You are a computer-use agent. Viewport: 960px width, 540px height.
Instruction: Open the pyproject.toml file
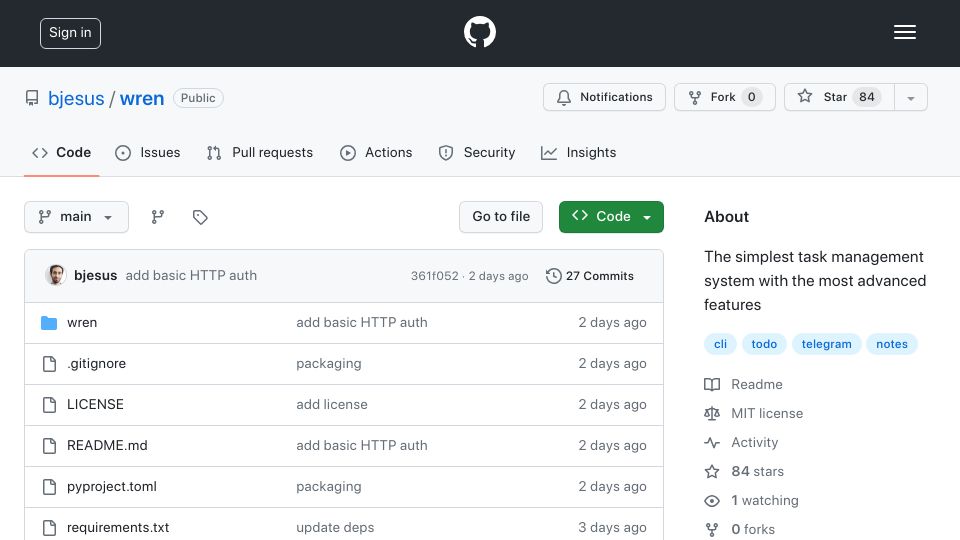(x=111, y=487)
